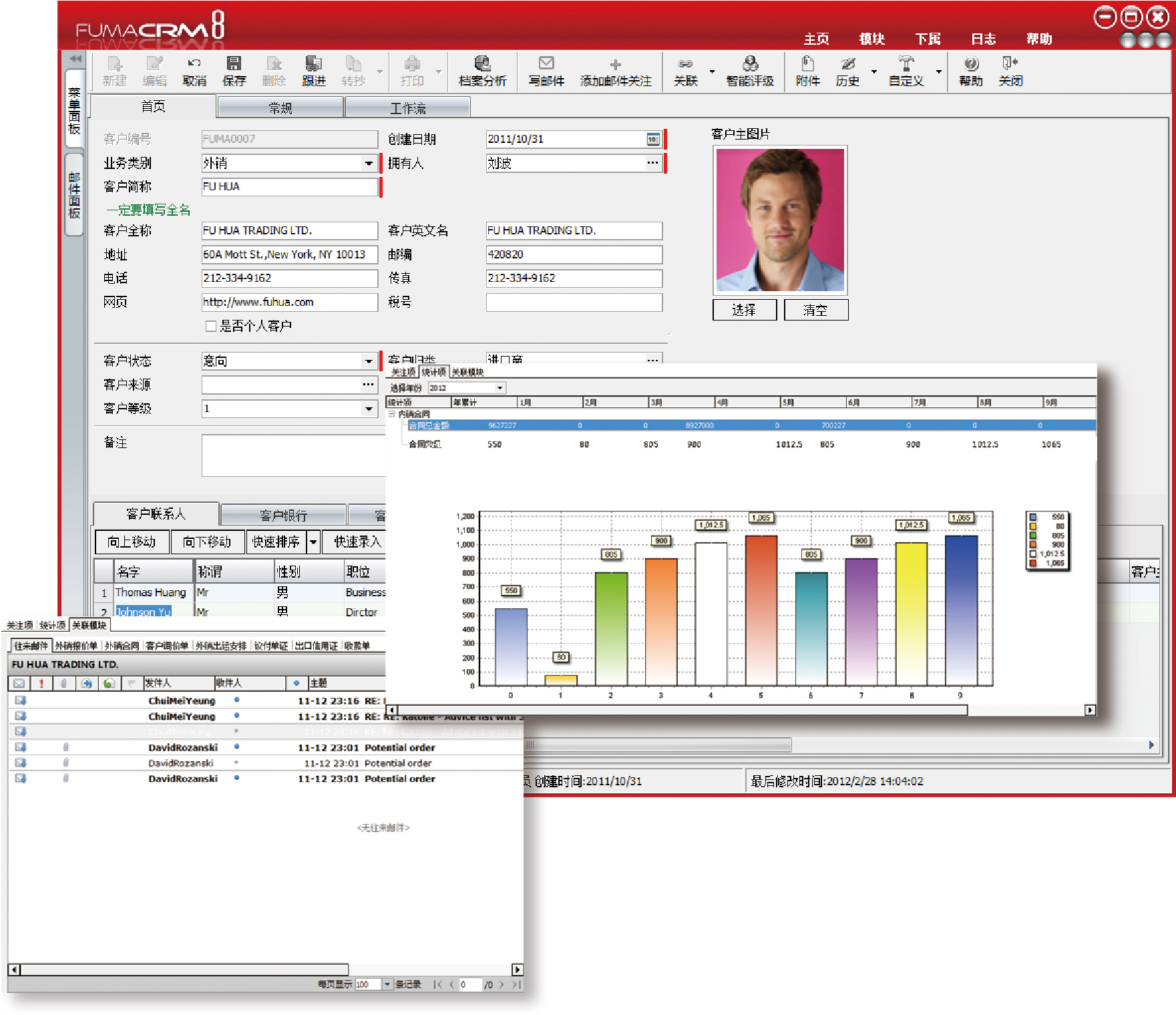Switch to the workflow (工作流) tab

tap(407, 108)
